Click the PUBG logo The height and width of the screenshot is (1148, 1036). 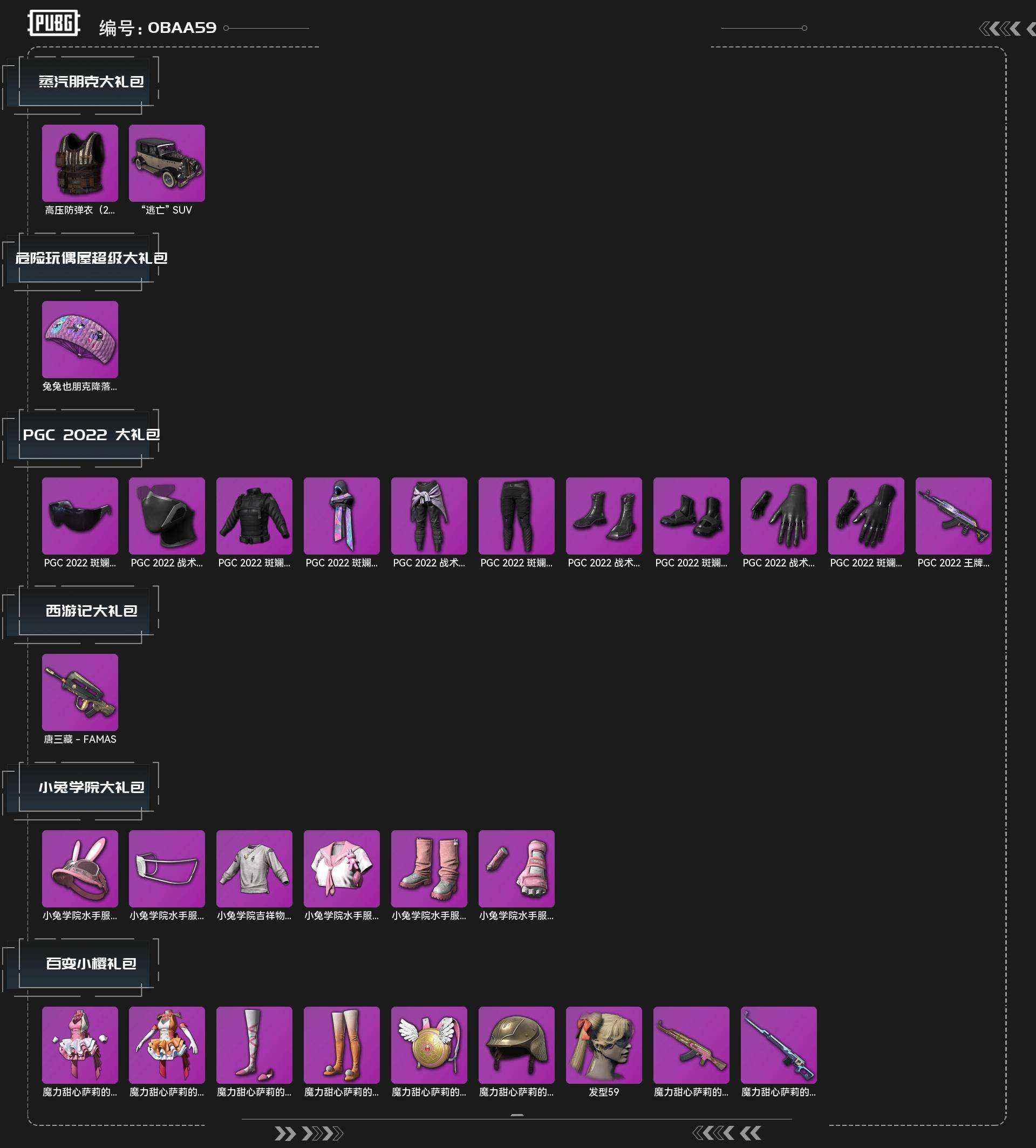[x=54, y=23]
